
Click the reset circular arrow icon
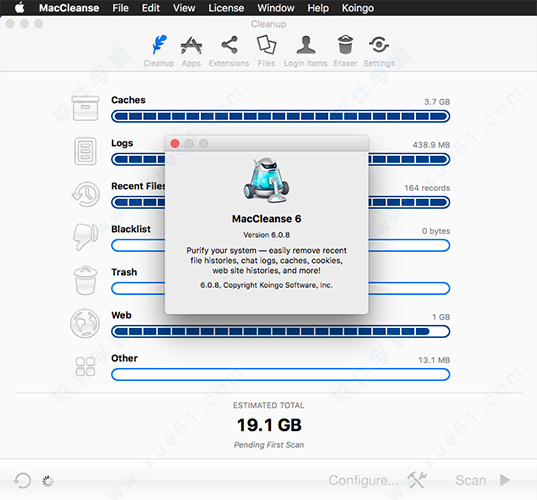click(23, 480)
